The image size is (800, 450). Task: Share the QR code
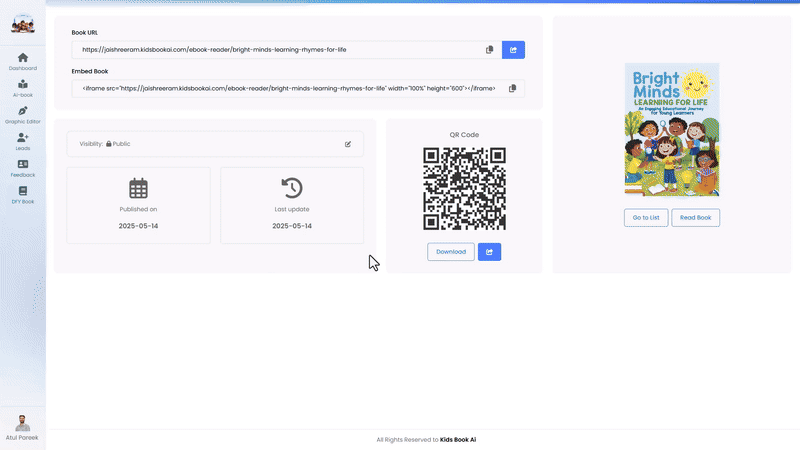(489, 252)
